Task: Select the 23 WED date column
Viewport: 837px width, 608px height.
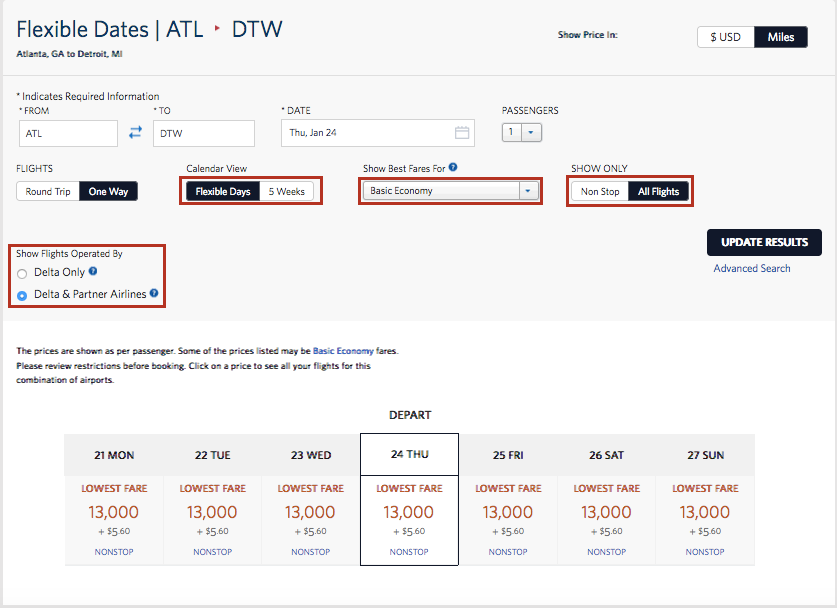Action: point(311,455)
